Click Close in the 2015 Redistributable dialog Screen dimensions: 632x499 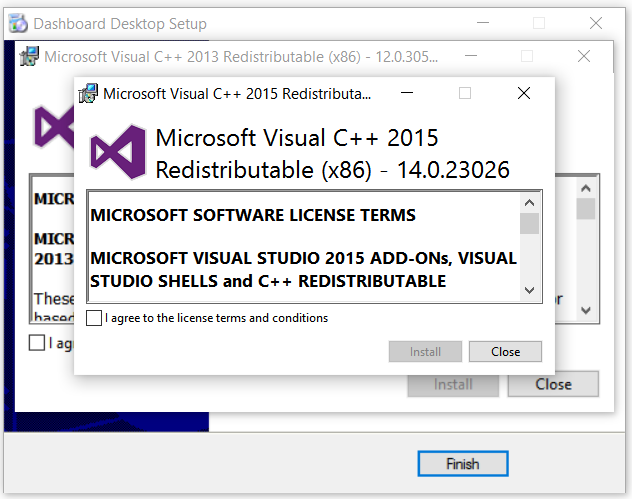(505, 351)
